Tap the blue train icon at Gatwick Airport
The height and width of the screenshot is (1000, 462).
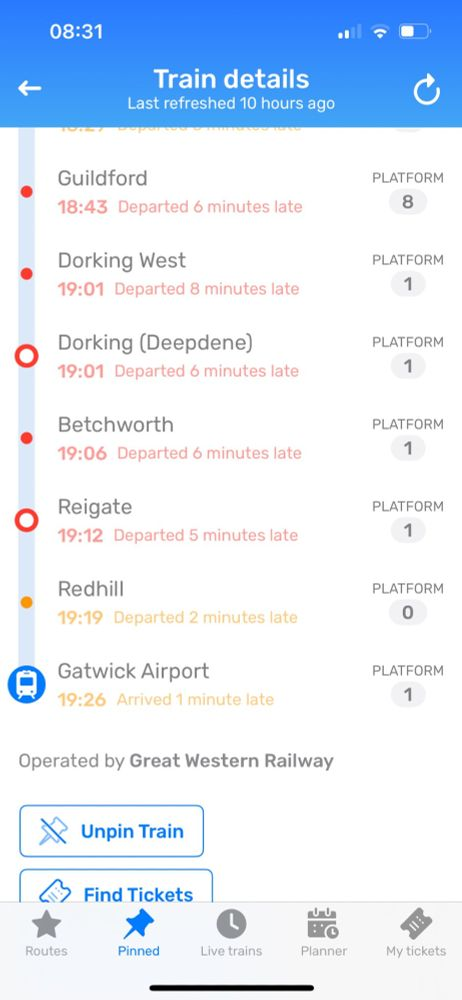(26, 684)
